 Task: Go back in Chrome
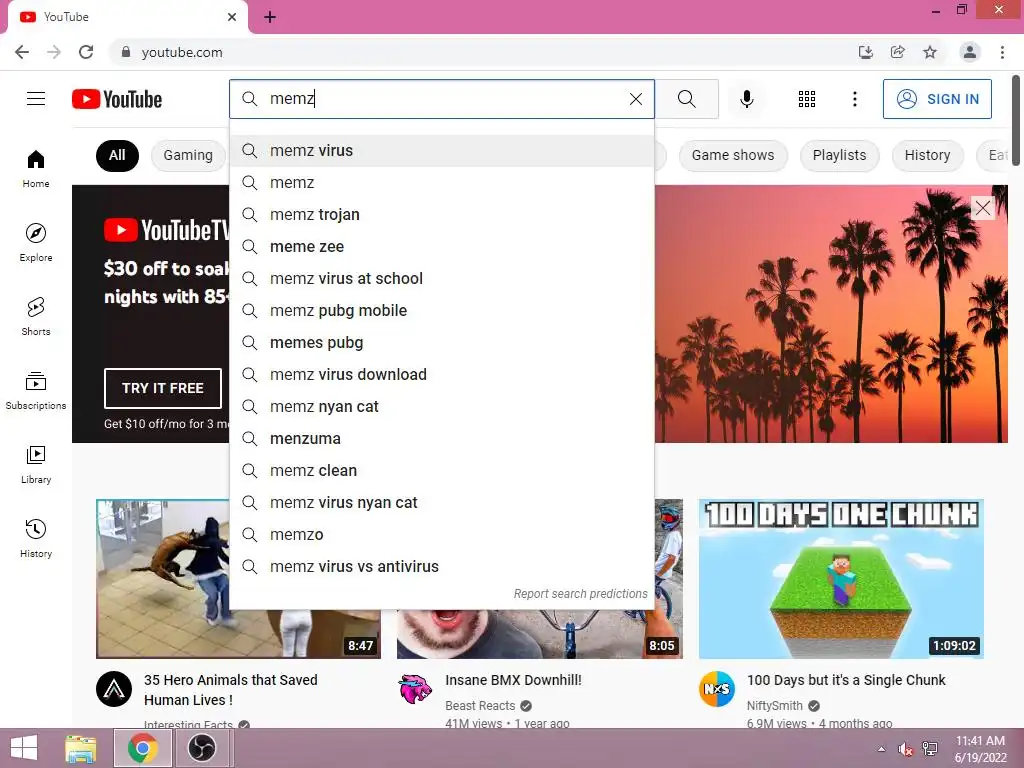pyautogui.click(x=22, y=52)
